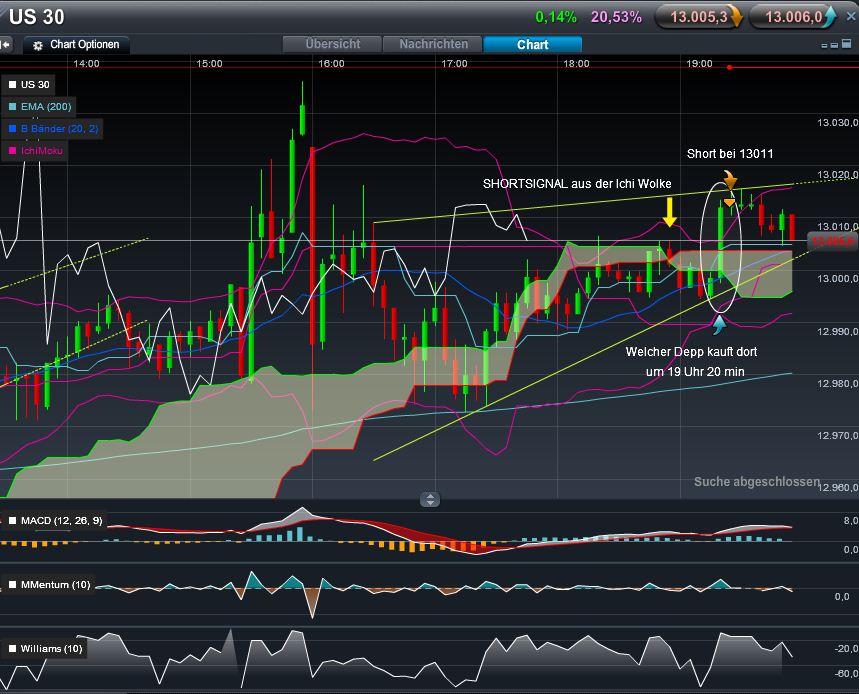Screen dimensions: 859x694
Task: Close the US 30 panel with the X
Action: point(851,17)
